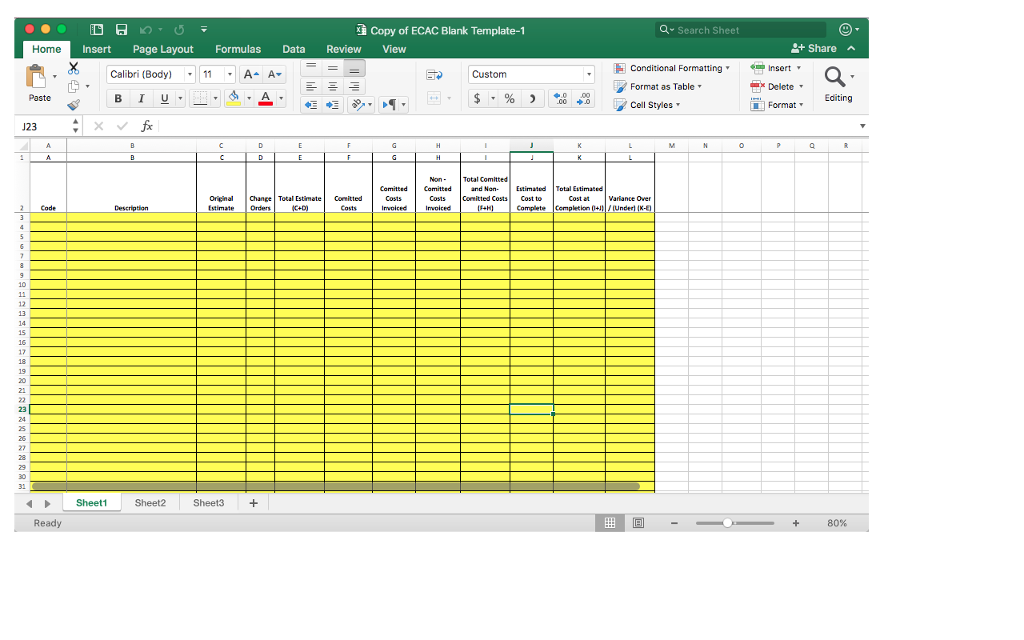The width and height of the screenshot is (1024, 640).
Task: Toggle bold formatting
Action: coord(118,98)
